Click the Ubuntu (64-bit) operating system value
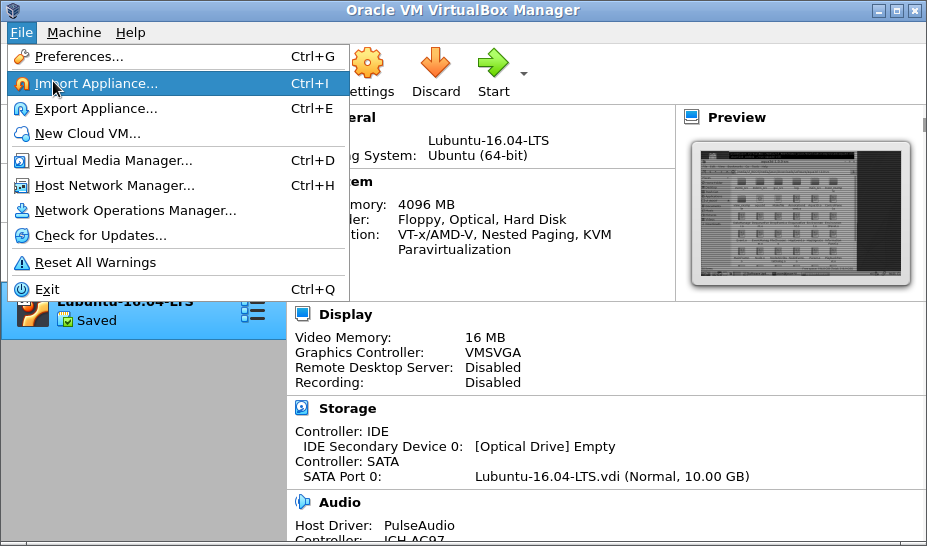 click(478, 155)
